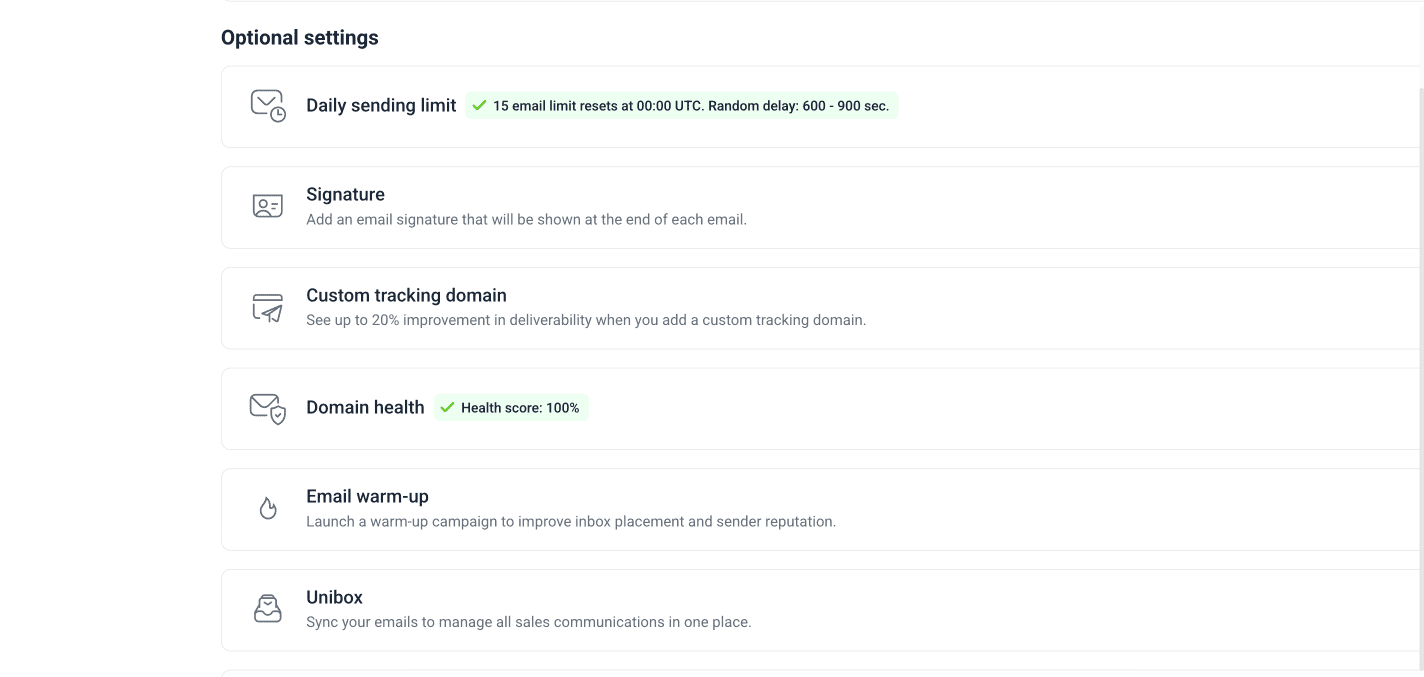Select the Email warm-up title
Viewport: 1424px width, 677px height.
point(367,496)
